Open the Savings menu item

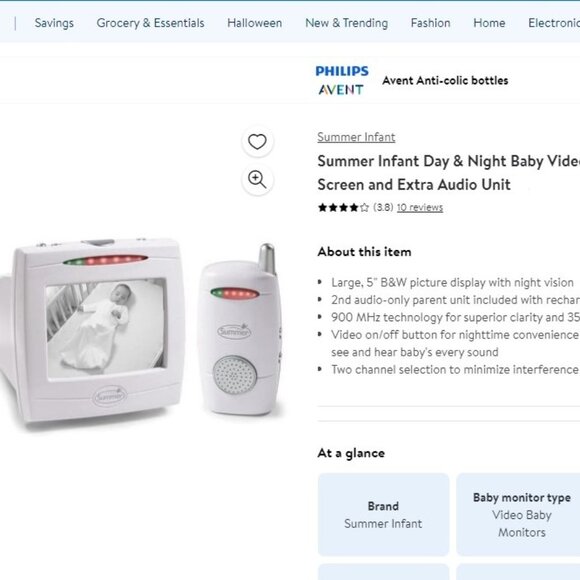tap(54, 23)
